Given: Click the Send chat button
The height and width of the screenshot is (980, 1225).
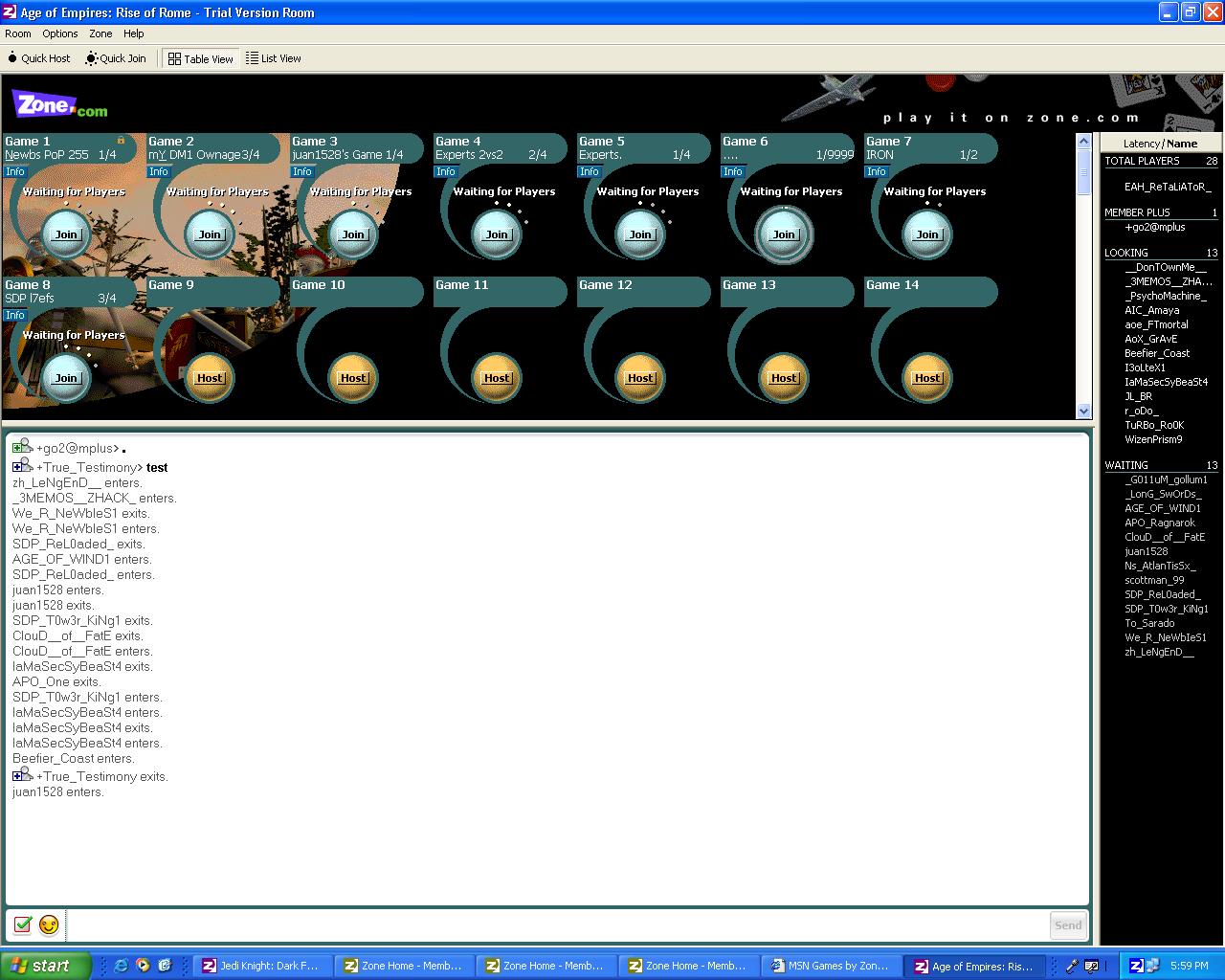Looking at the screenshot, I should [x=1068, y=924].
